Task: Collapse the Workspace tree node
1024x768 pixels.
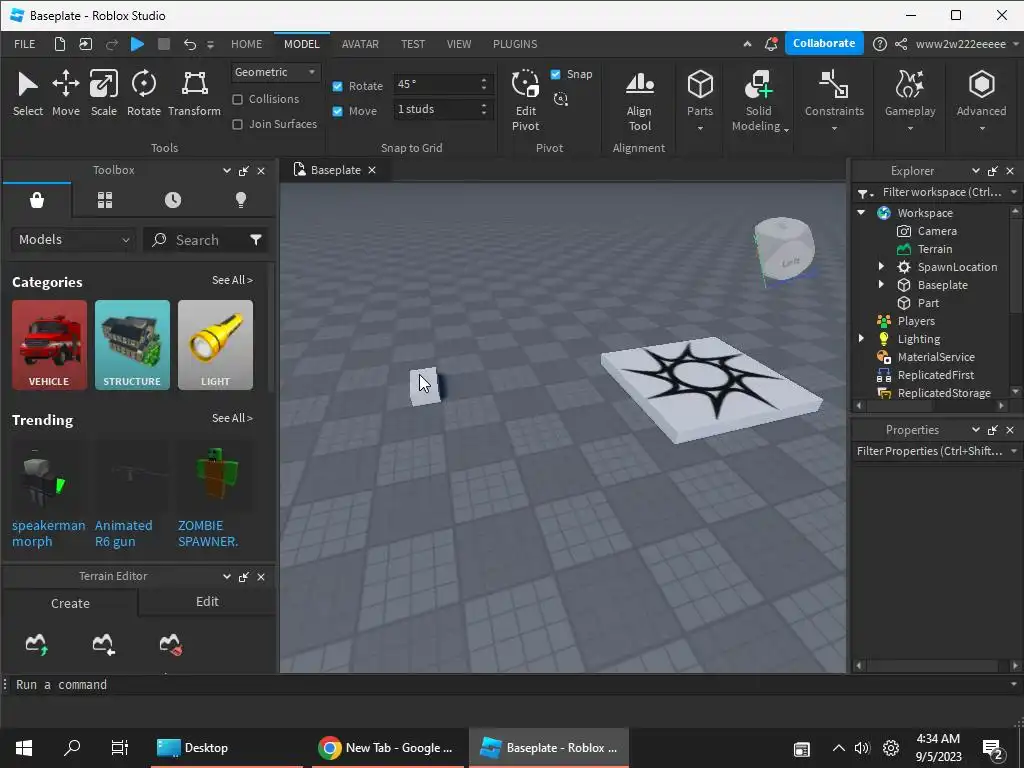Action: pyautogui.click(x=861, y=212)
